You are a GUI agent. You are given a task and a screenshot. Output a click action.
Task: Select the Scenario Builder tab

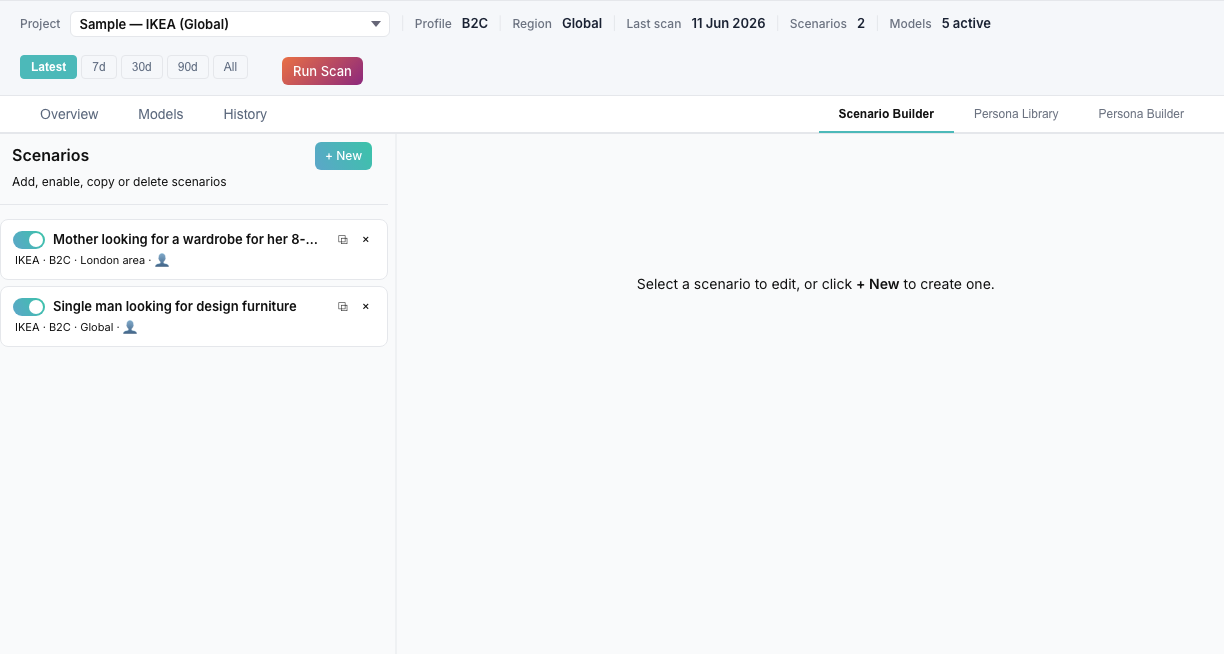(x=886, y=114)
